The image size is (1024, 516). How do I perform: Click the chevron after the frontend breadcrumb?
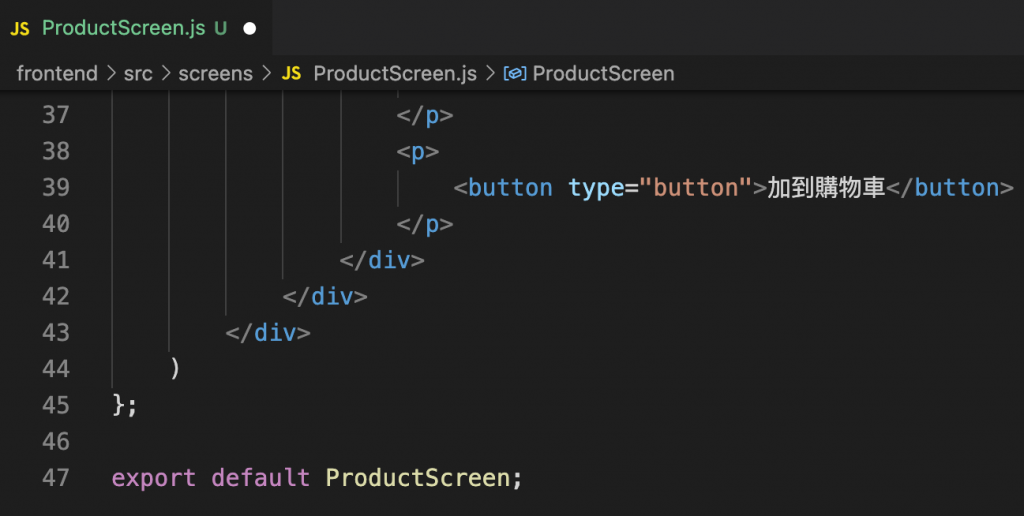111,74
